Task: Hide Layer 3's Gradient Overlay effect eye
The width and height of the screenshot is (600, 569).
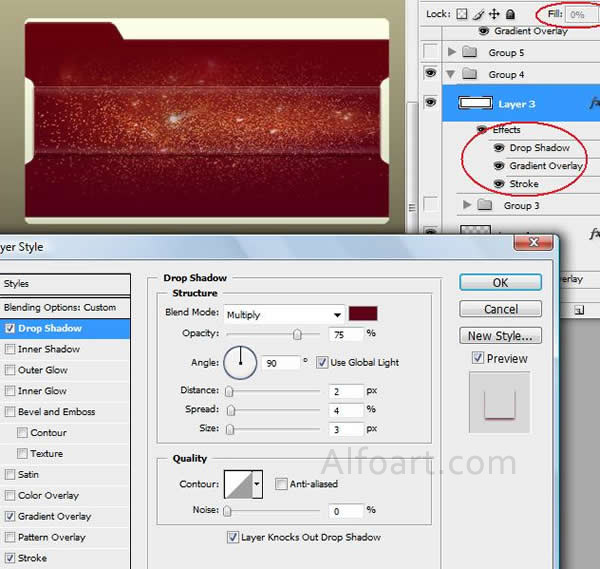Action: tap(499, 166)
